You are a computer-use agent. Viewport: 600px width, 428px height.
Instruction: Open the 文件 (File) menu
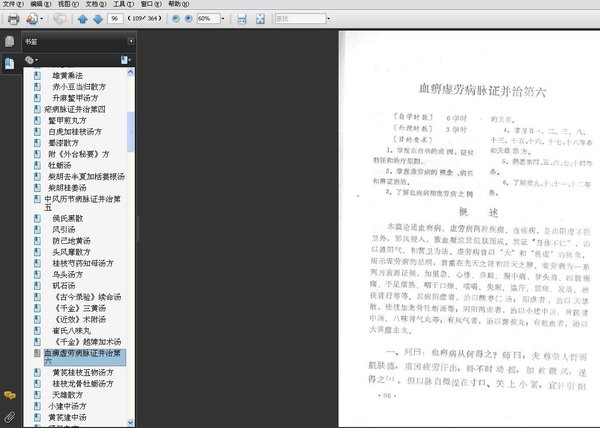click(x=13, y=4)
